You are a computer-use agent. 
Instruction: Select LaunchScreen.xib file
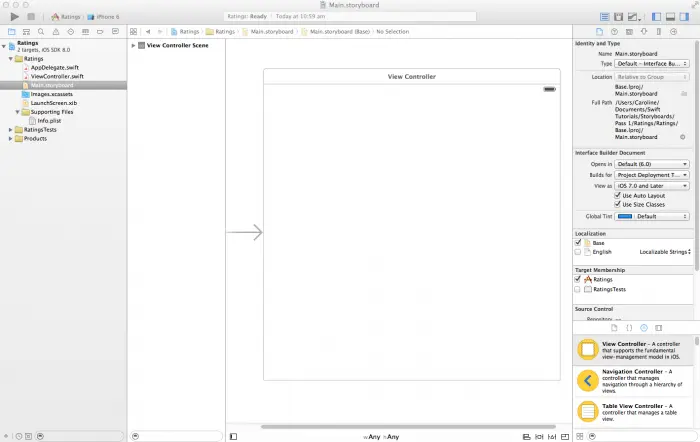click(x=54, y=103)
